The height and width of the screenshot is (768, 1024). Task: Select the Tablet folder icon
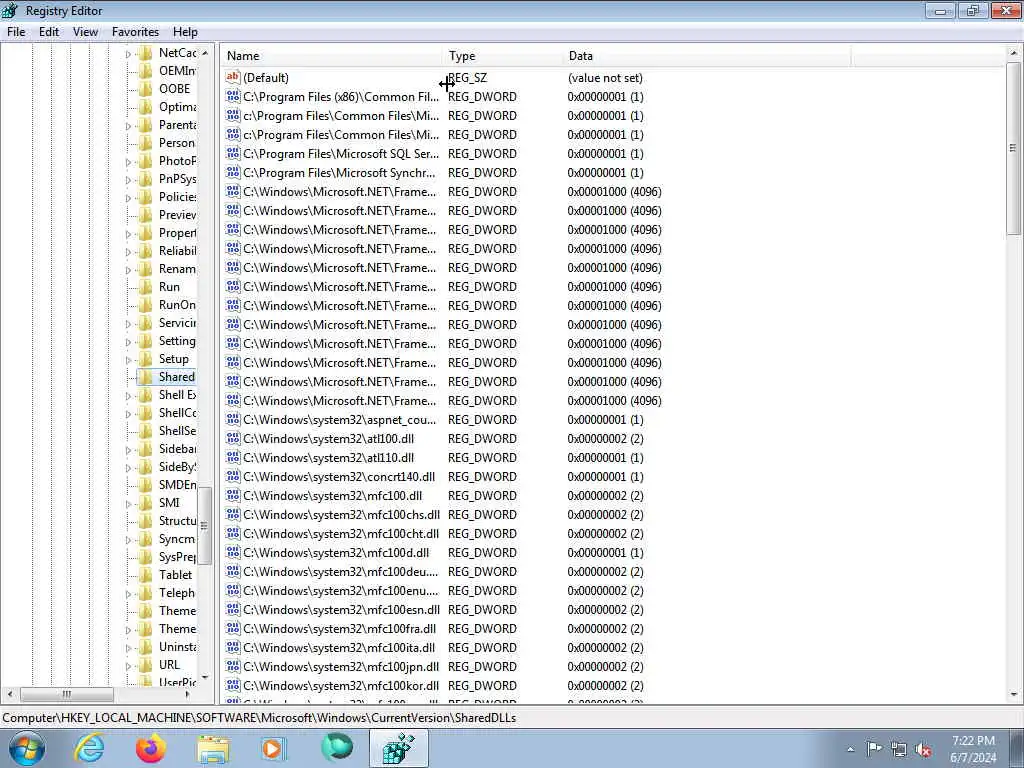click(x=146, y=575)
